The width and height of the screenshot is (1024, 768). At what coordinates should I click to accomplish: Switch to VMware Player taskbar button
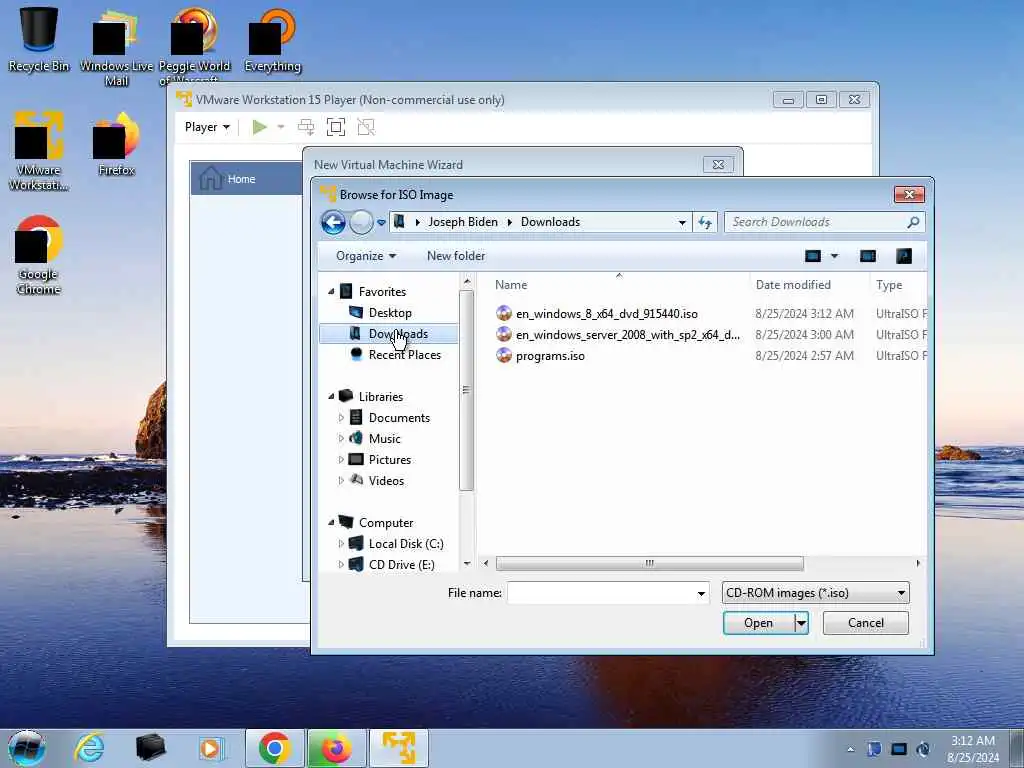point(399,748)
